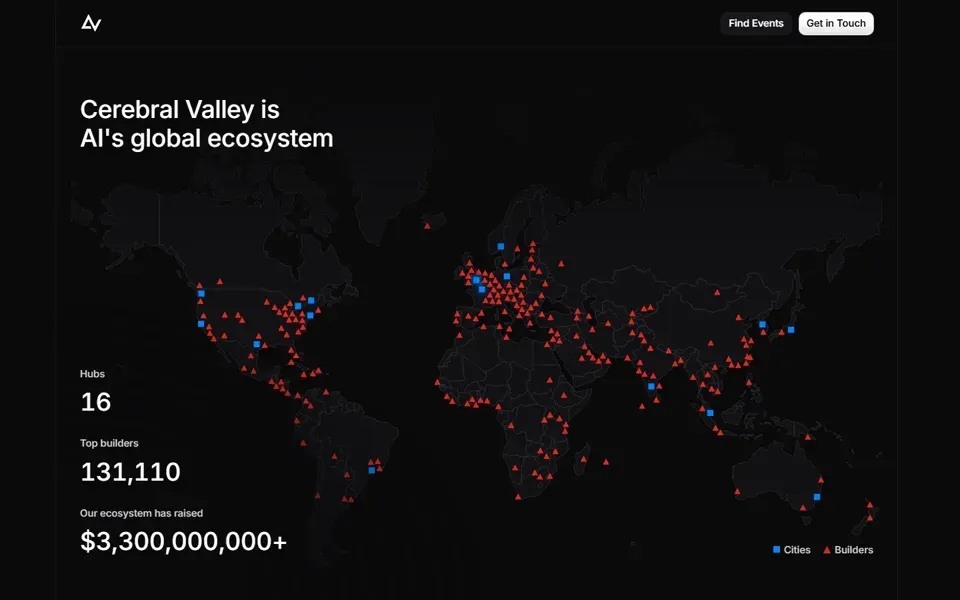Click the Cerebral Valley logo
The width and height of the screenshot is (960, 600).
(x=91, y=23)
